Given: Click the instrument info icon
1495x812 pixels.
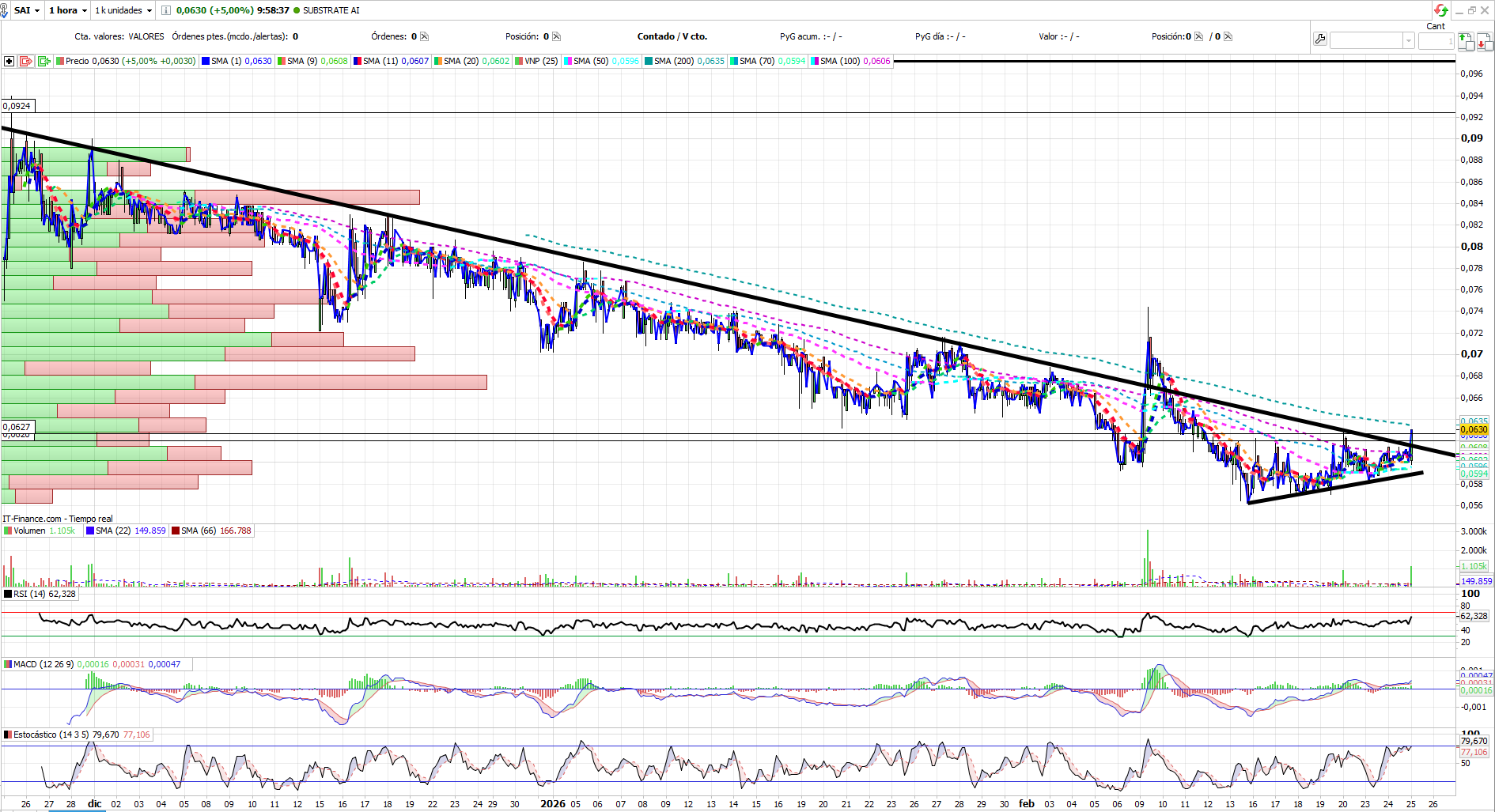Looking at the screenshot, I should 165,10.
